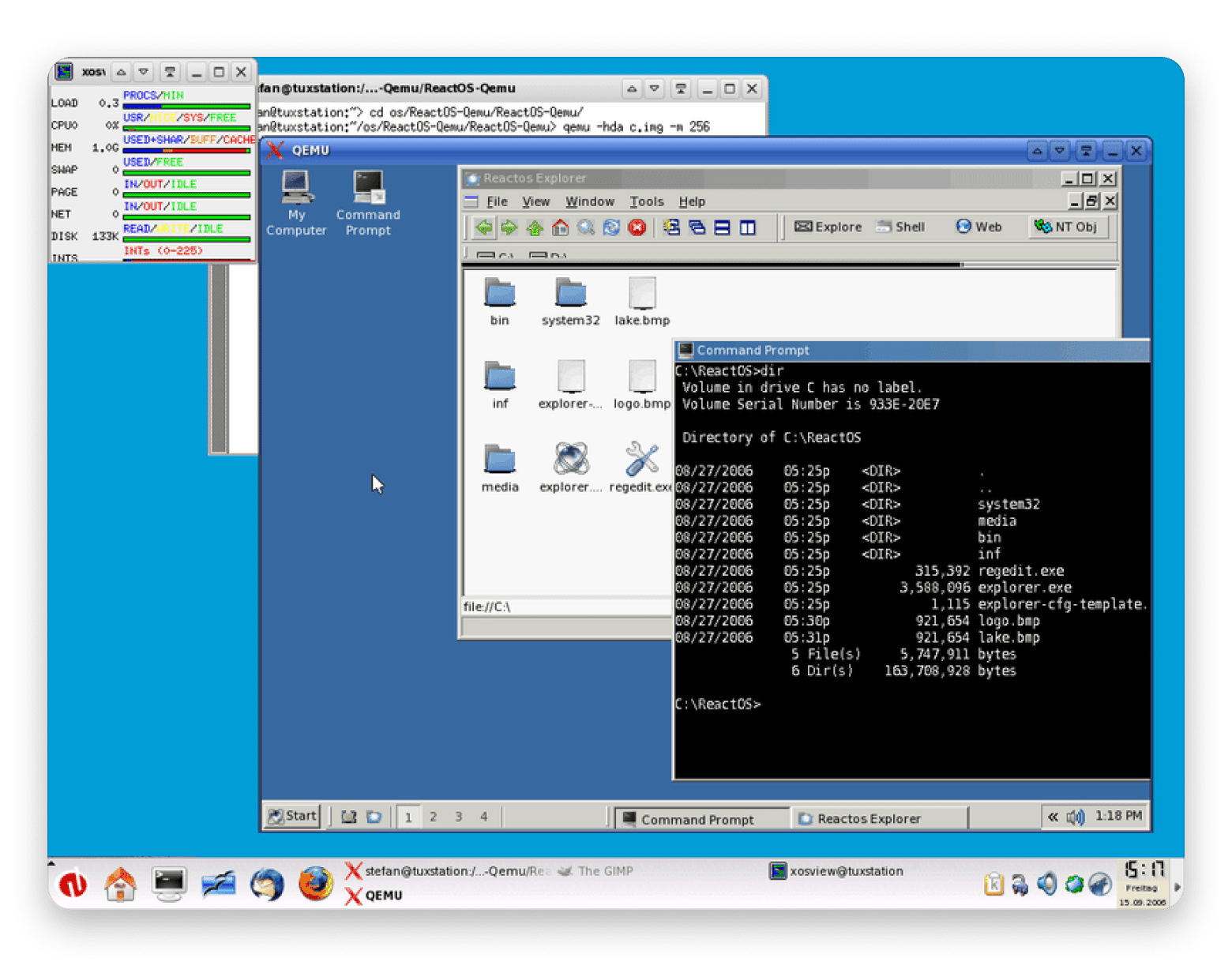Viewport: 1232px width, 973px height.
Task: Click the Command Prompt window title bar
Action: (x=912, y=350)
